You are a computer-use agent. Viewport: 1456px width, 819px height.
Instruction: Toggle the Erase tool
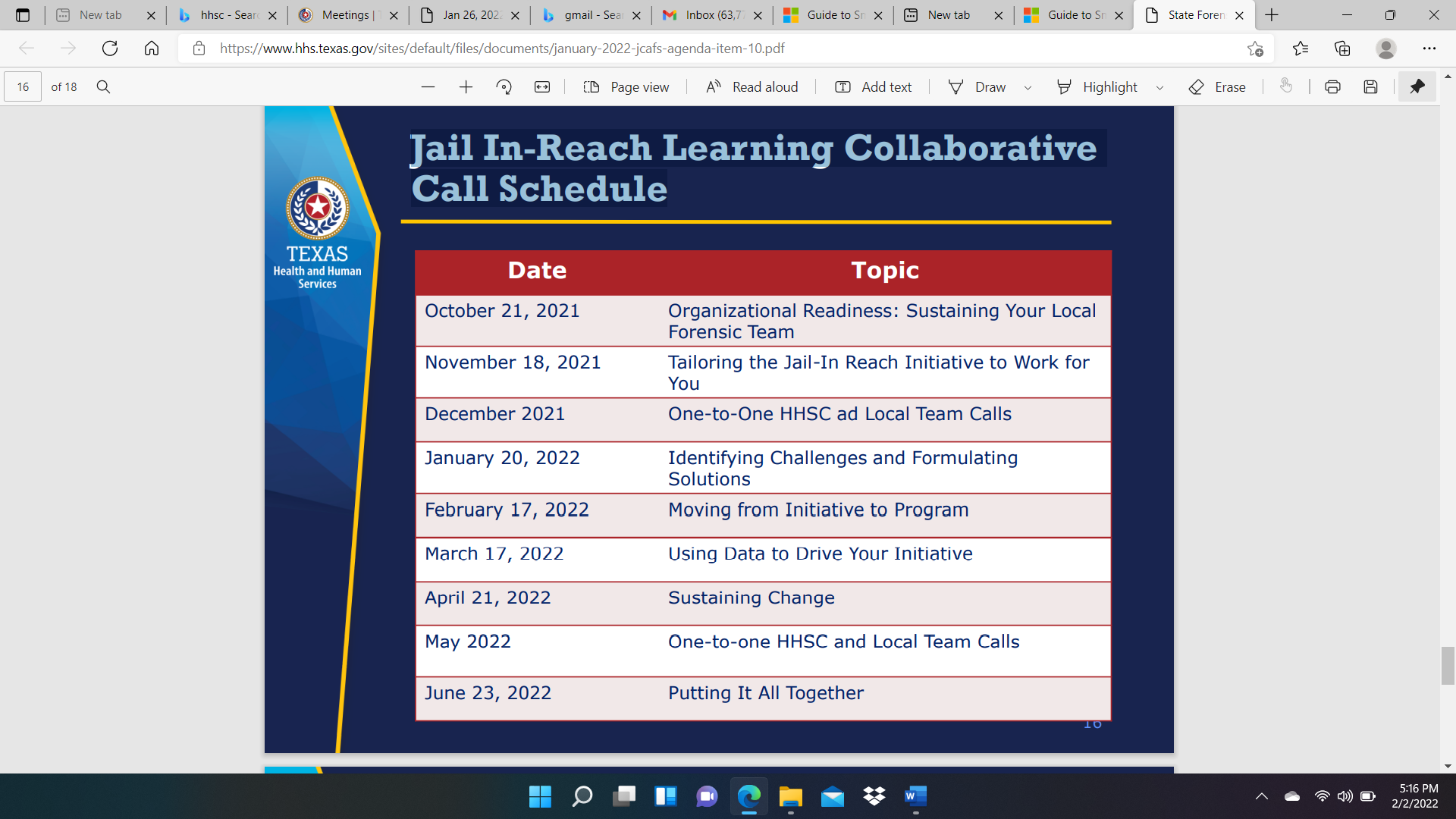[1217, 87]
